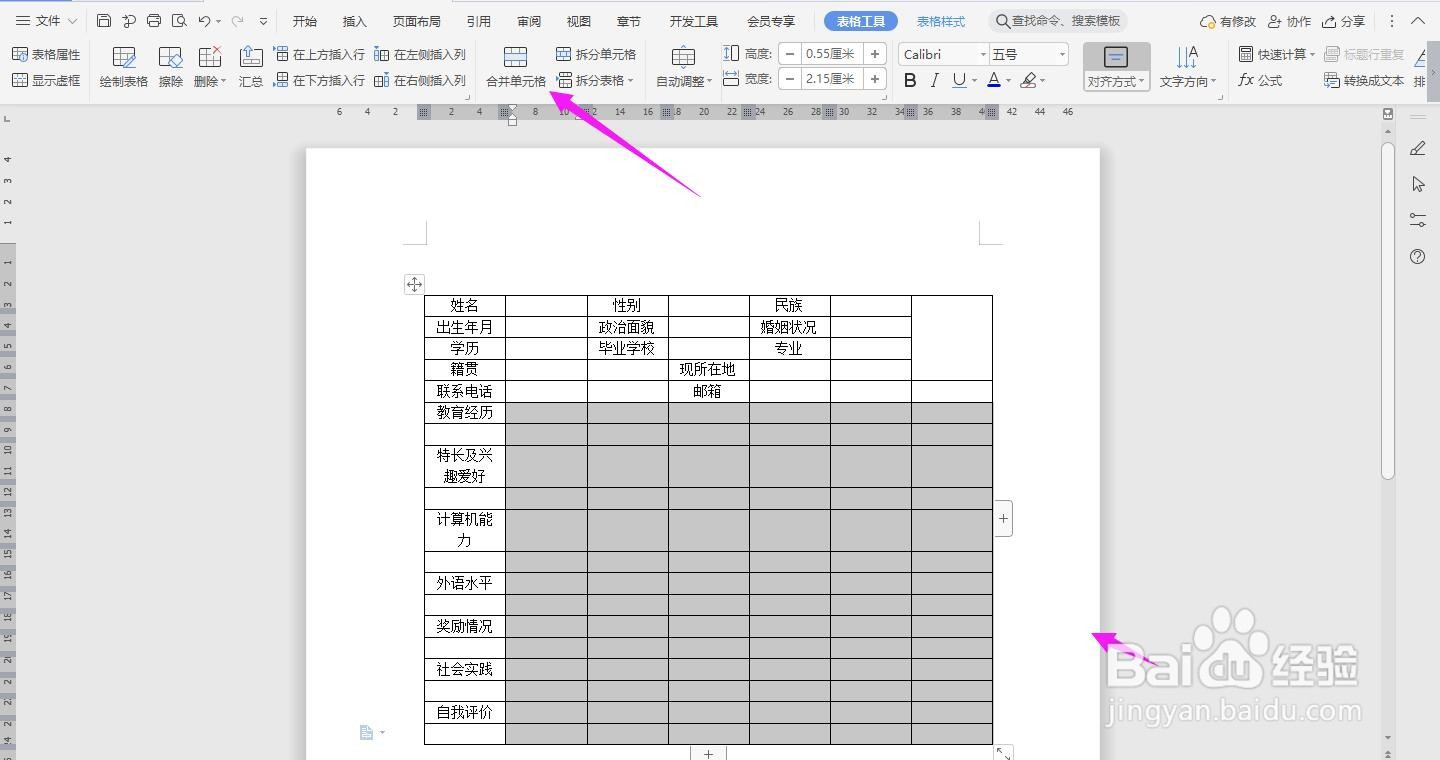Viewport: 1440px width, 760px height.
Task: Click the Share (分享) button
Action: [x=1343, y=21]
